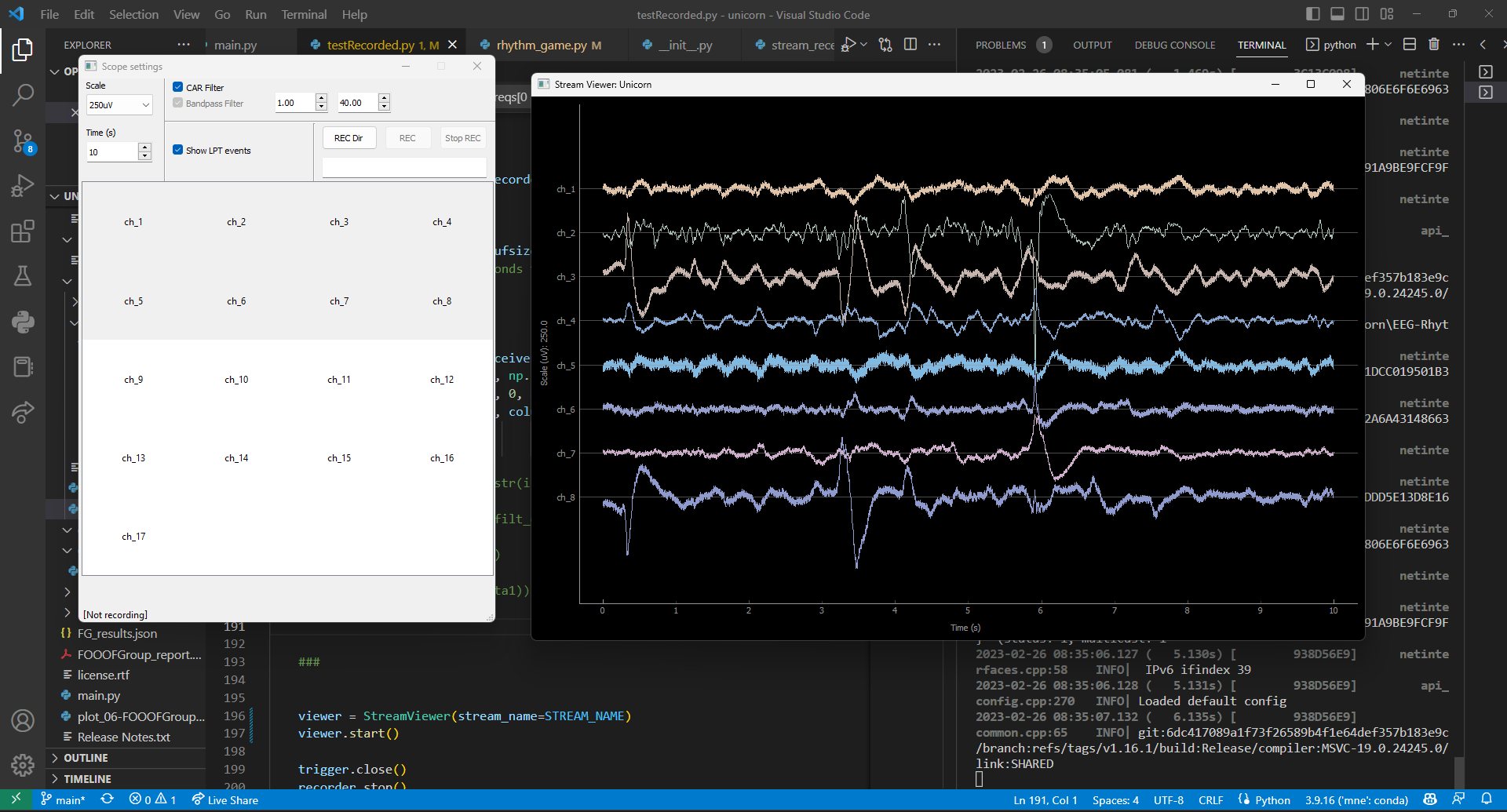Open the Python sidebar view

click(23, 322)
